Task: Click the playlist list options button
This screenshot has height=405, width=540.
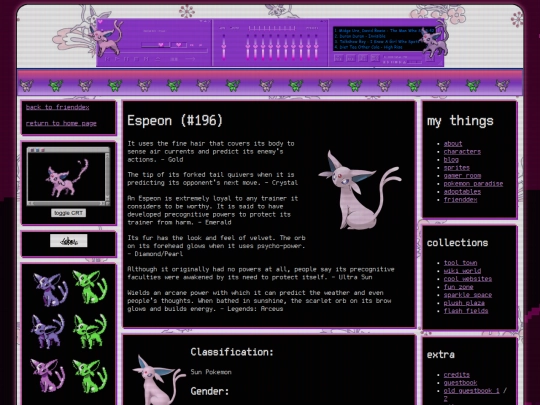Action: click(429, 59)
